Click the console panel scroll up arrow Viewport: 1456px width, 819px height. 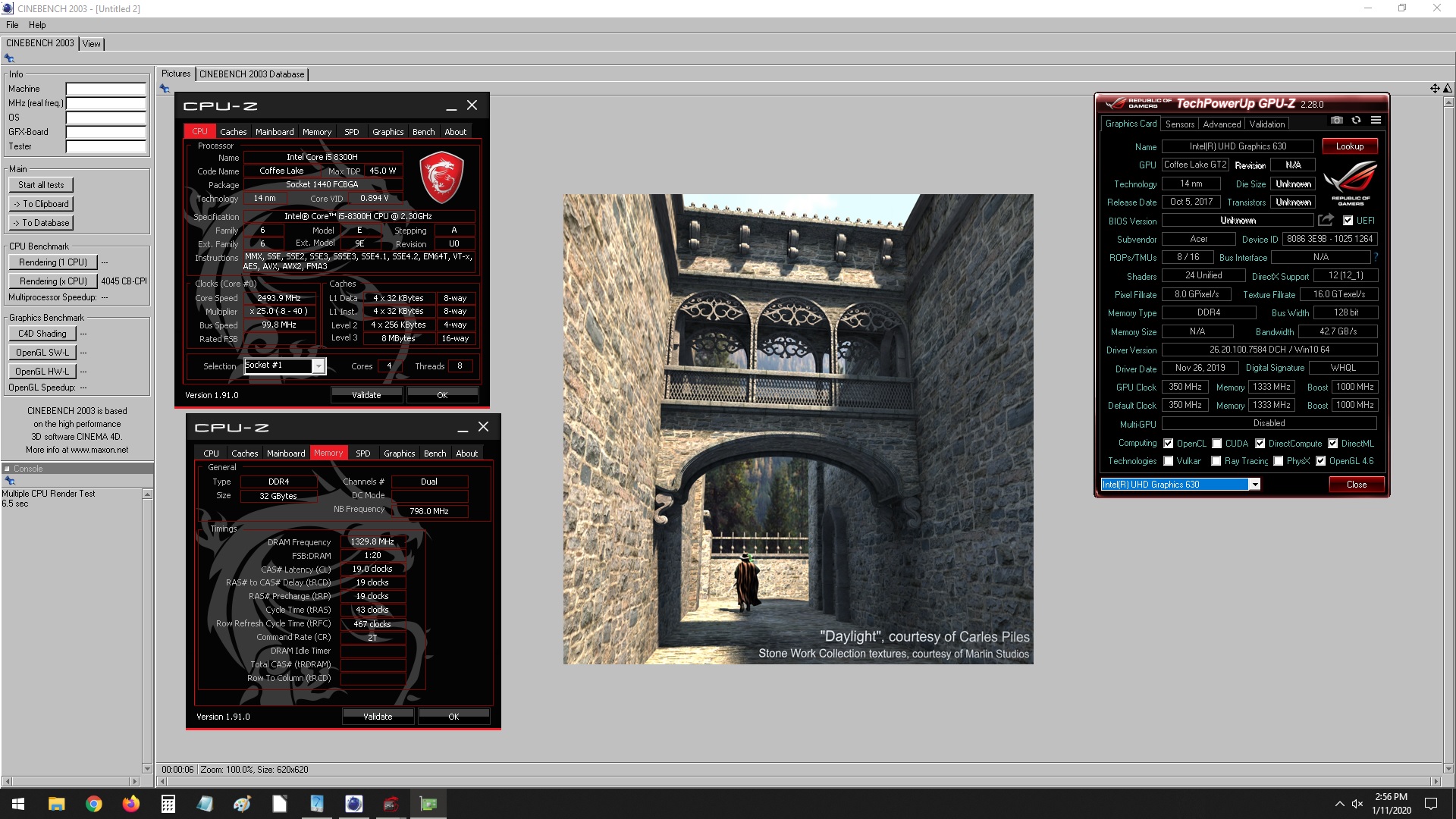[147, 494]
